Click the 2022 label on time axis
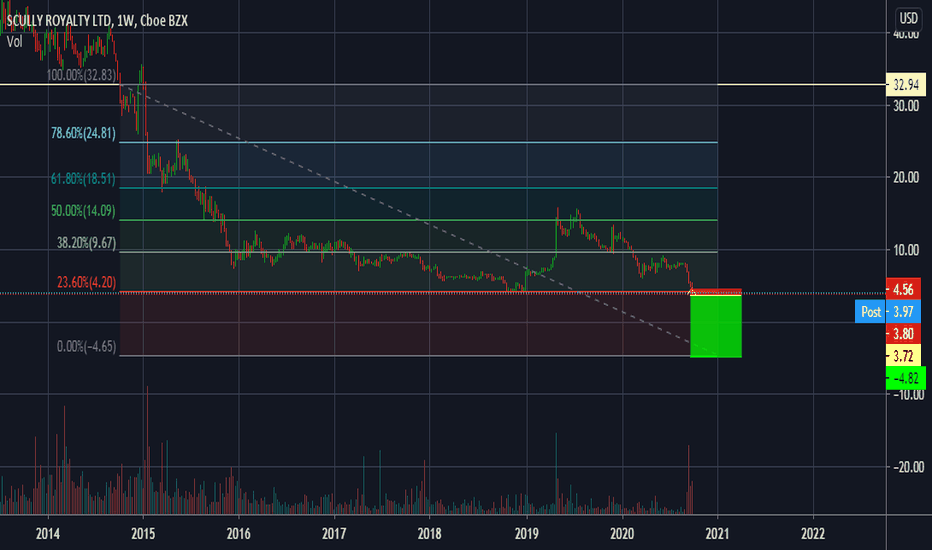Viewport: 932px width, 550px height. tap(813, 533)
